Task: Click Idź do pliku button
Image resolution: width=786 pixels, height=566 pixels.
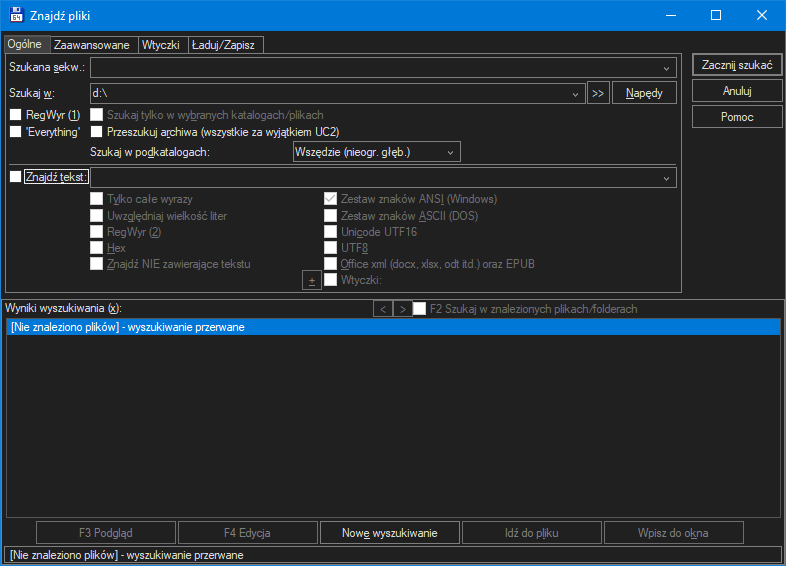Action: 531,533
